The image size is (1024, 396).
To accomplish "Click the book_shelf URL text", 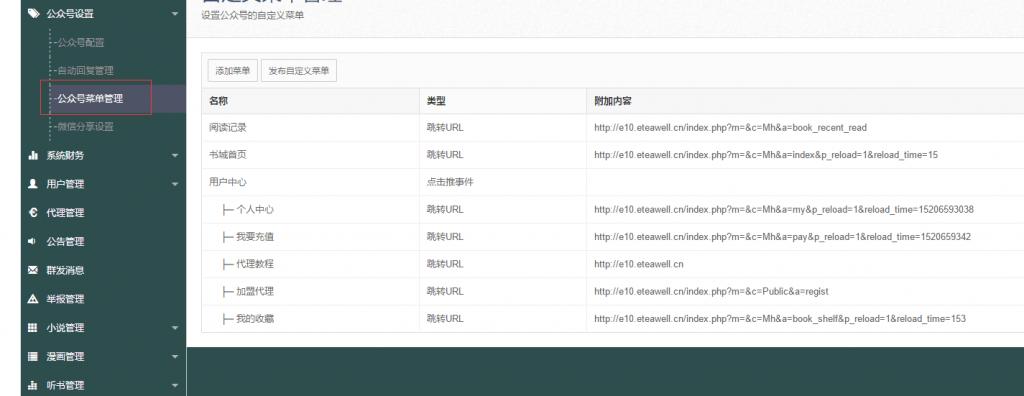I will [780, 319].
